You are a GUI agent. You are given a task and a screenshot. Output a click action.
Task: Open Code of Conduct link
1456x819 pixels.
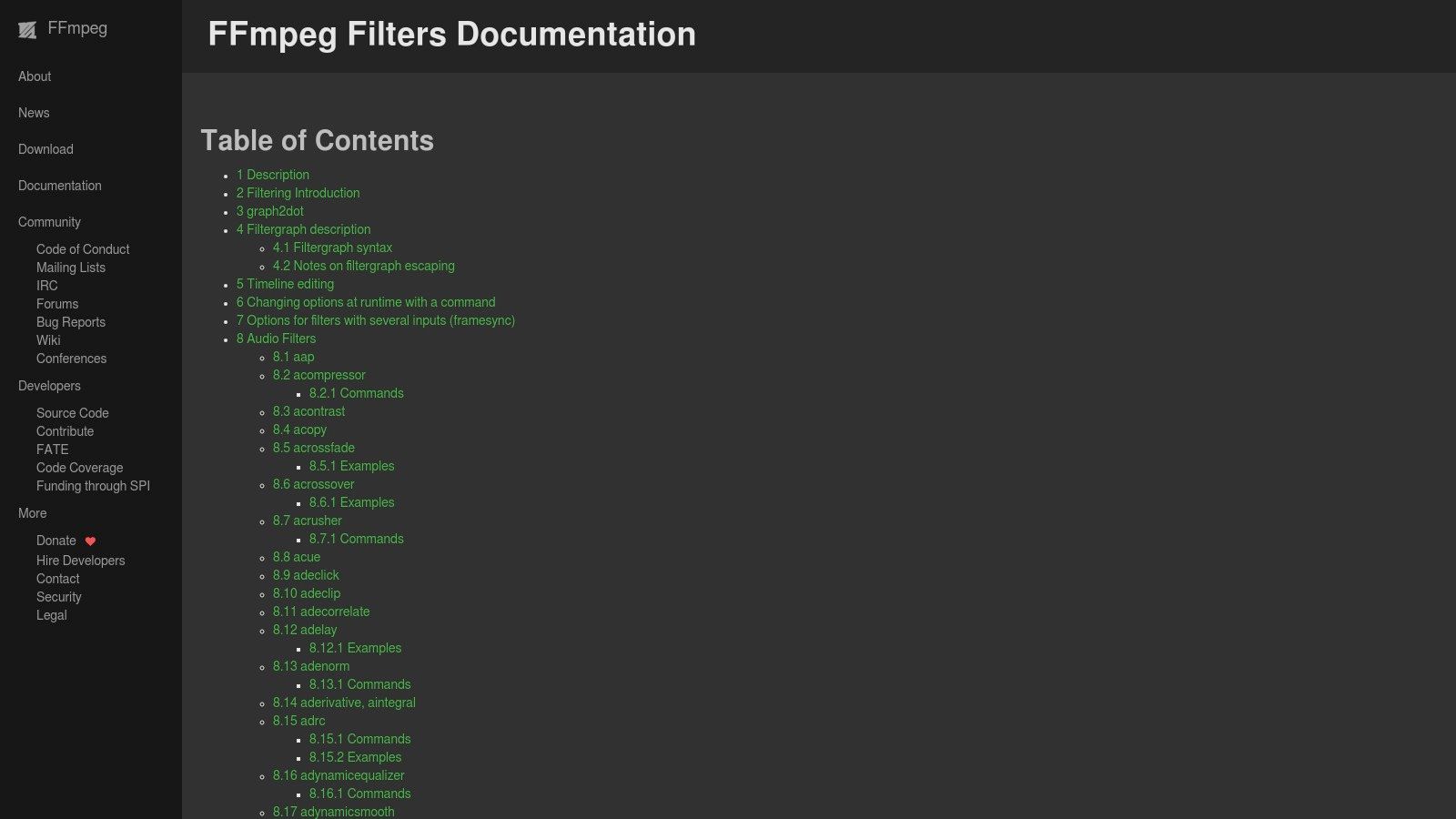click(x=83, y=249)
